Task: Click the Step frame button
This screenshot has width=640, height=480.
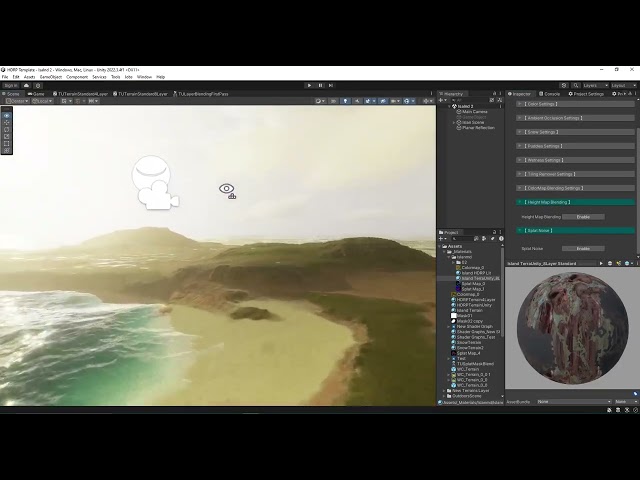Action: [331, 85]
